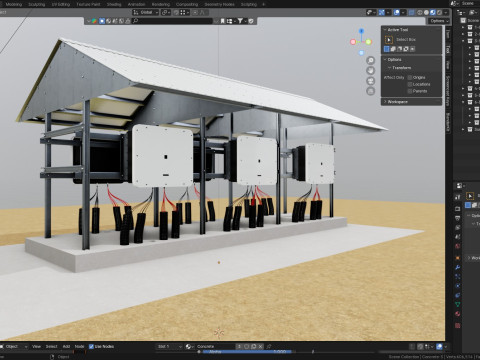Collapse the Transform subpanel

tap(399, 68)
